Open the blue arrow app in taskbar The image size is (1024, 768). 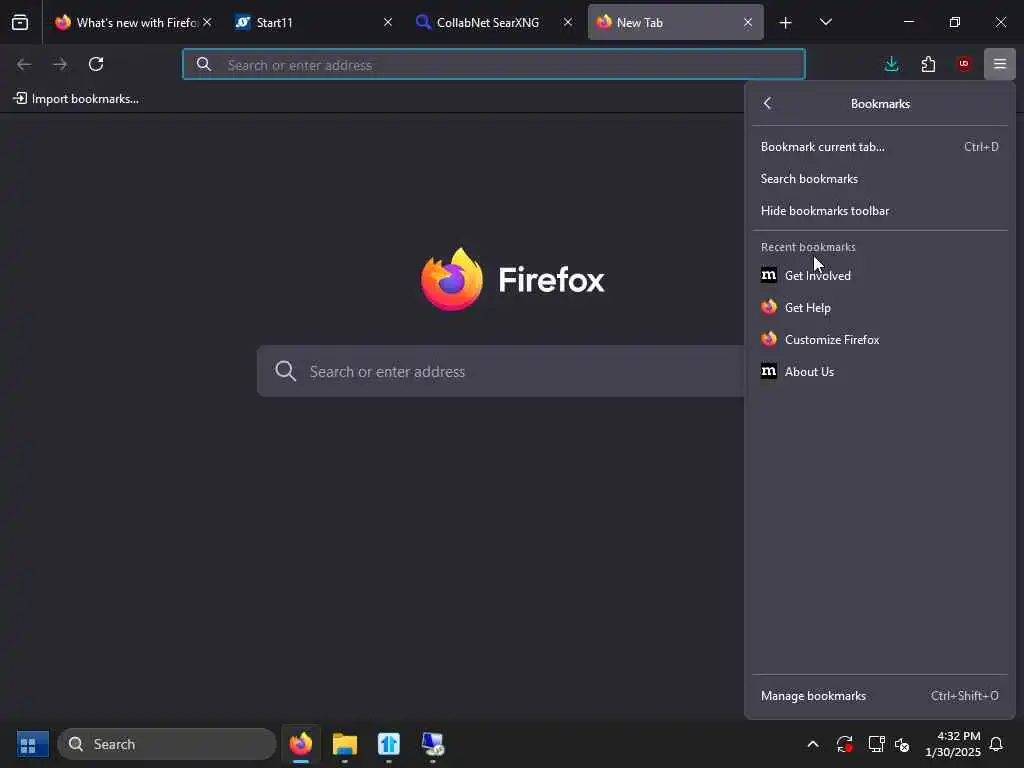[x=389, y=744]
